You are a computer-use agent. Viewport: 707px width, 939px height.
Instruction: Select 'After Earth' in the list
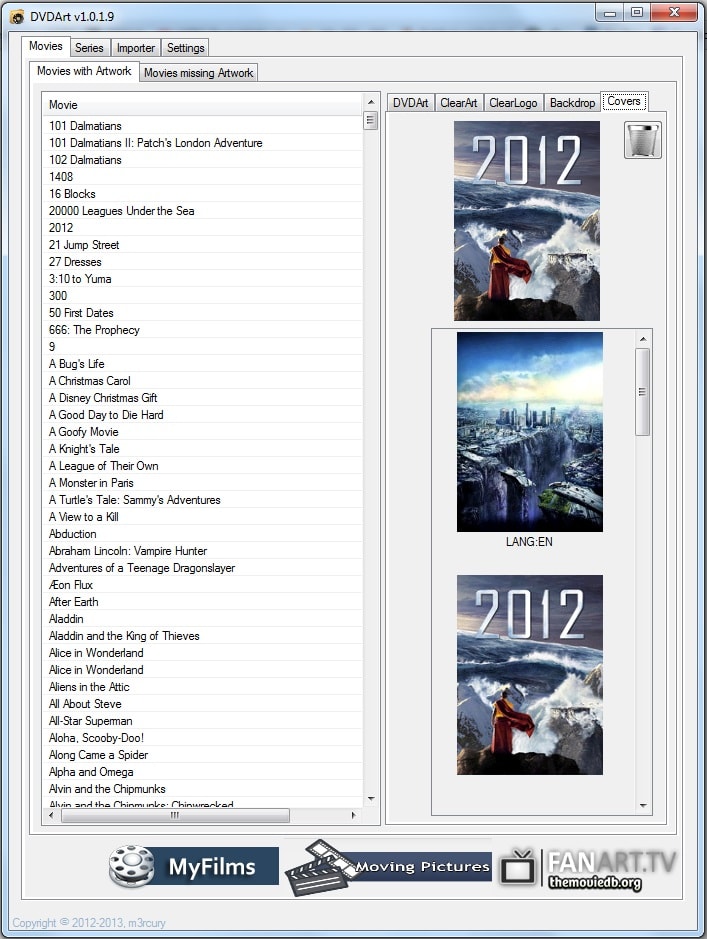point(202,602)
